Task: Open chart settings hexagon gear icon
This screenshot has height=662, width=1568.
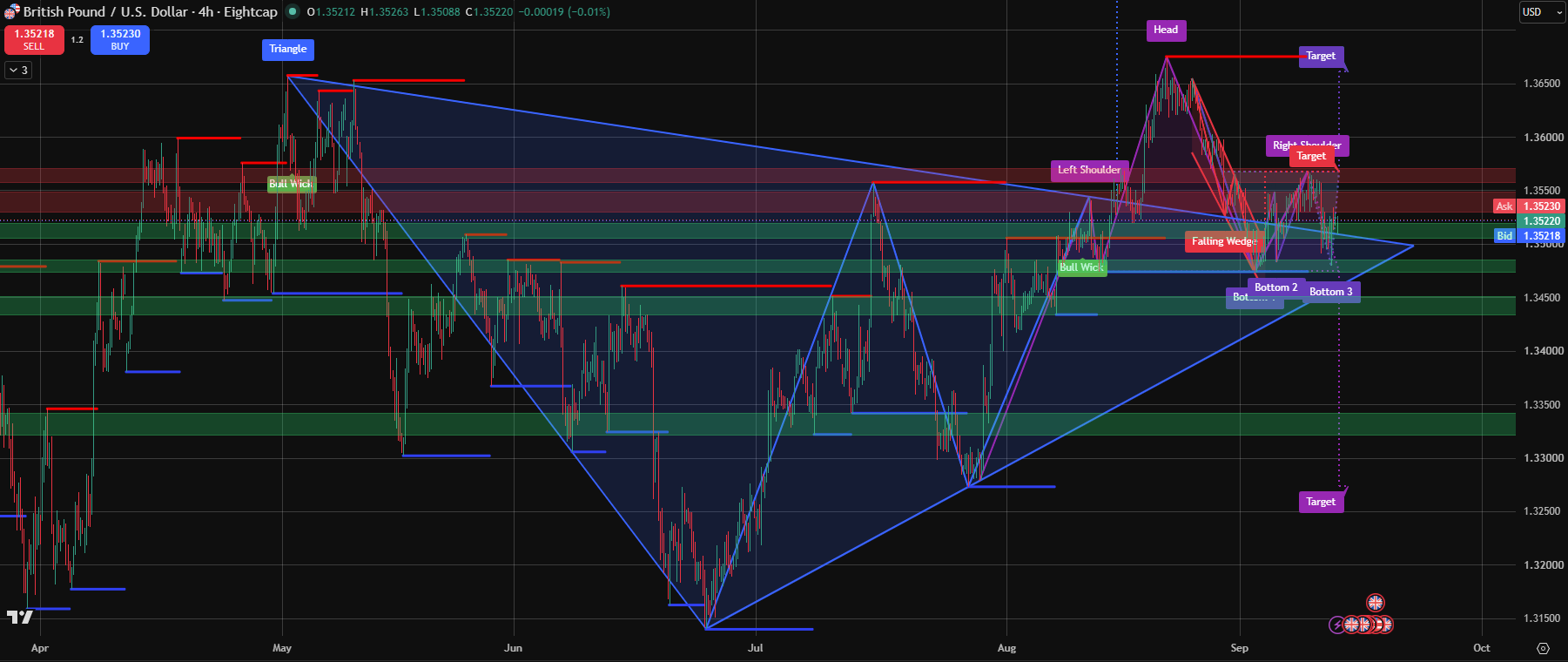Action: click(1544, 648)
